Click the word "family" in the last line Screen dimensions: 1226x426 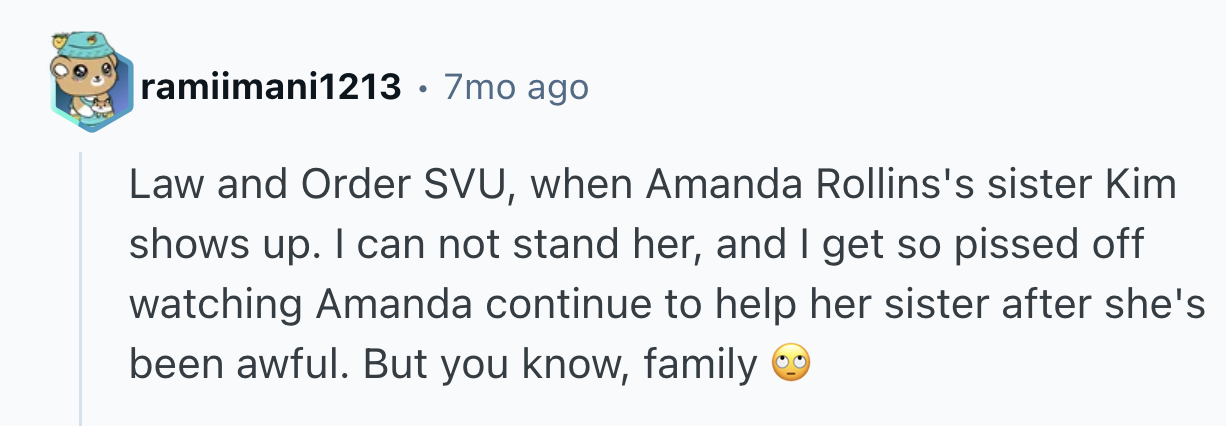[x=700, y=366]
